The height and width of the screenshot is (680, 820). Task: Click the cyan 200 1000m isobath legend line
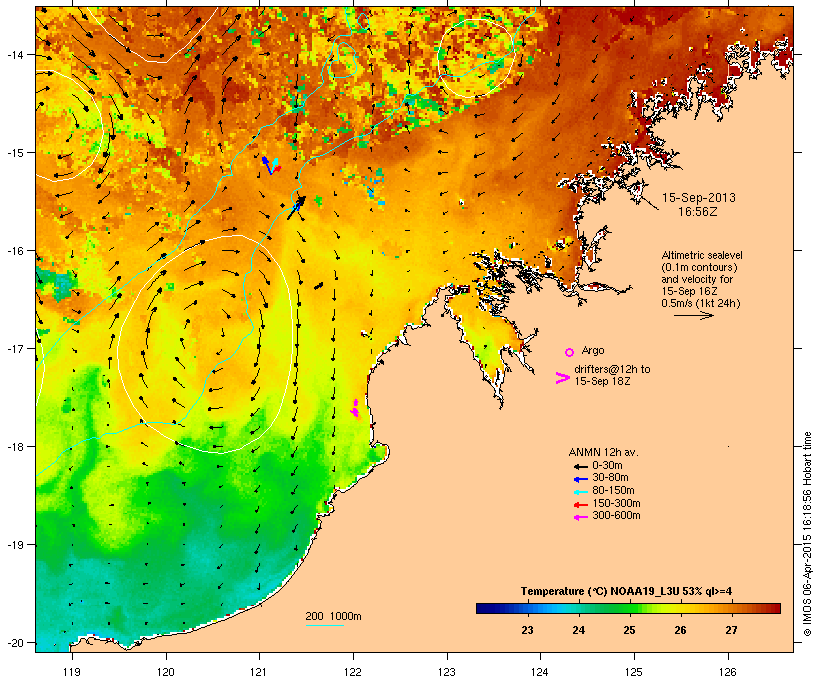325,625
